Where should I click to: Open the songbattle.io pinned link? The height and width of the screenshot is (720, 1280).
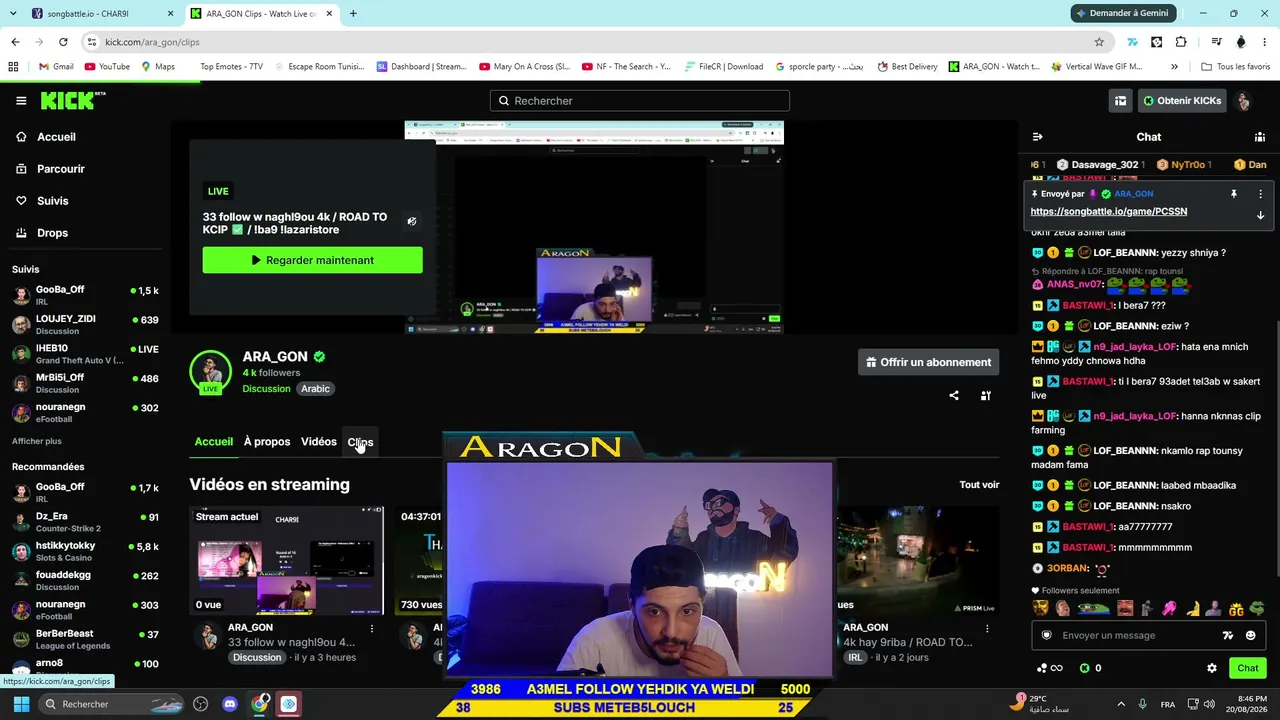[x=1109, y=212]
